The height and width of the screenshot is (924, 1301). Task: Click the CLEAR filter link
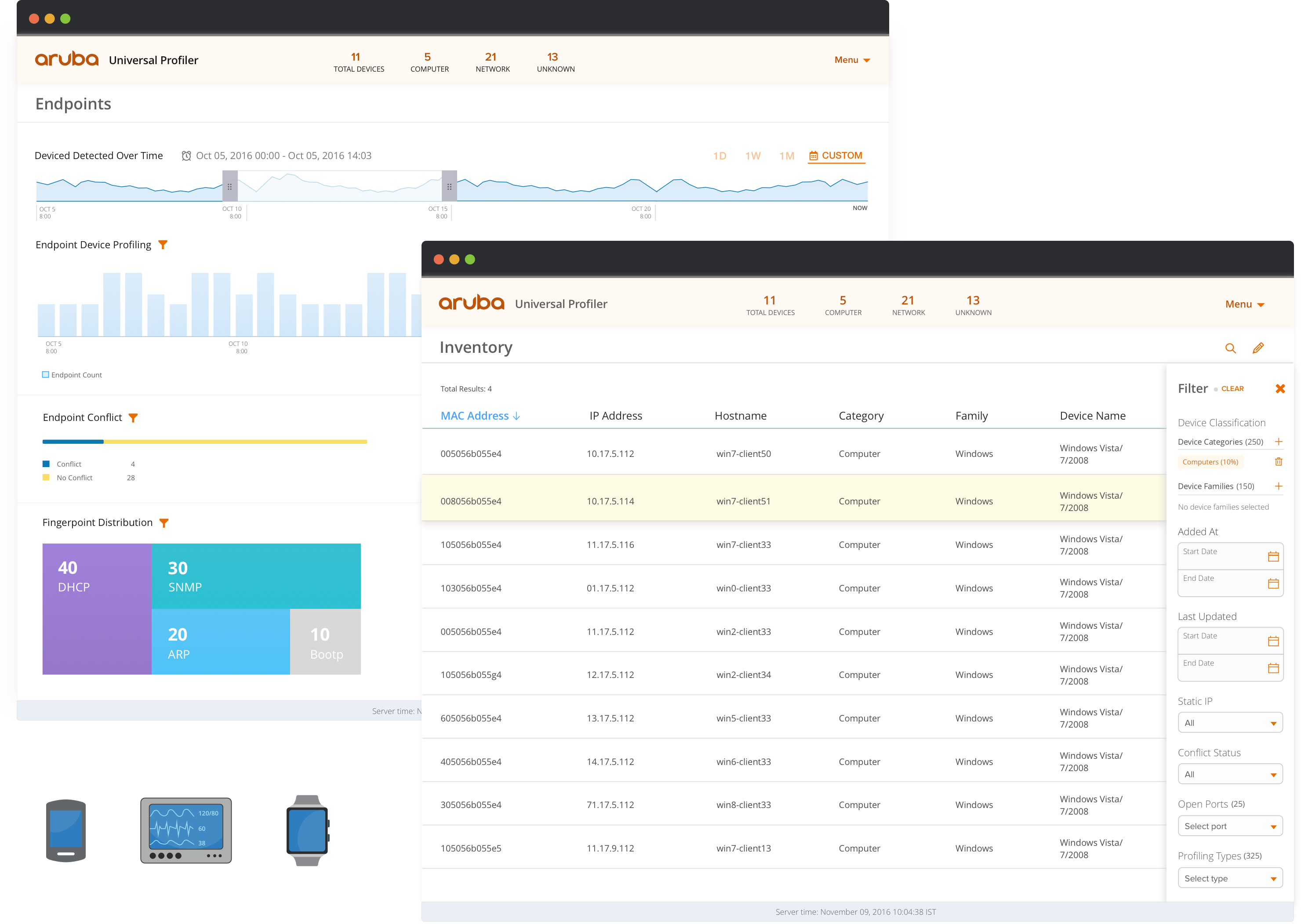pos(1232,388)
